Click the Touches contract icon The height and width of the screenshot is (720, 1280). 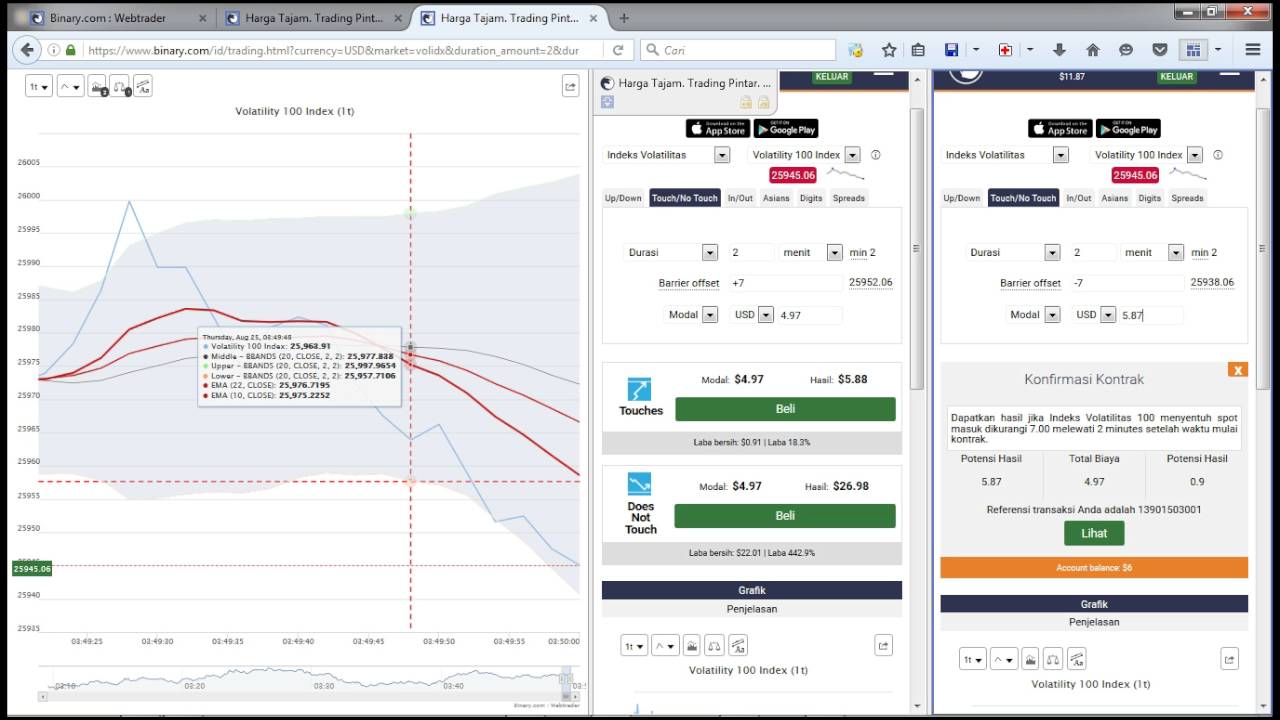pos(639,390)
